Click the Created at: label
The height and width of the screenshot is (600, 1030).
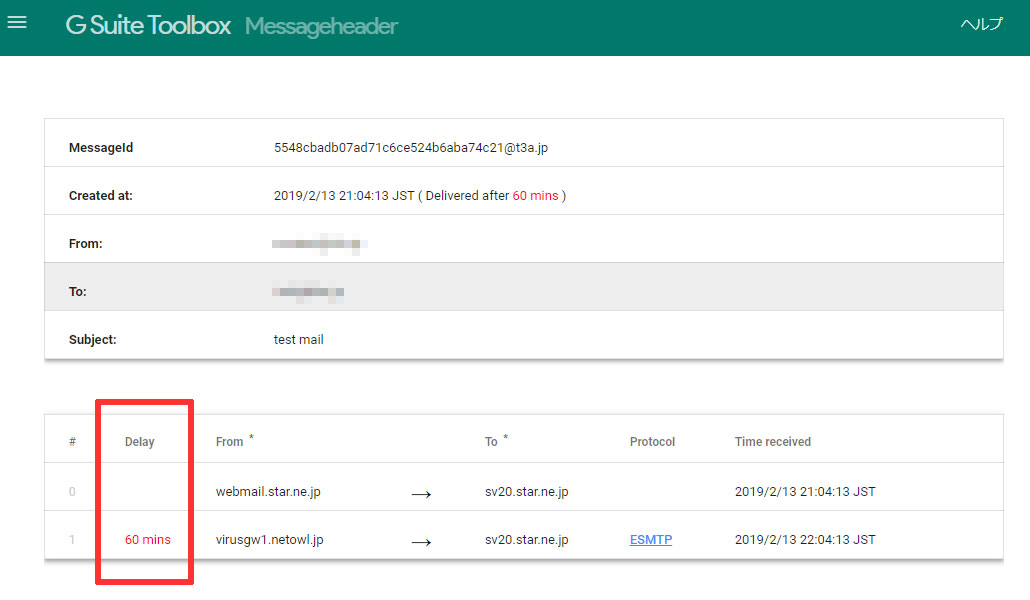[x=101, y=196]
